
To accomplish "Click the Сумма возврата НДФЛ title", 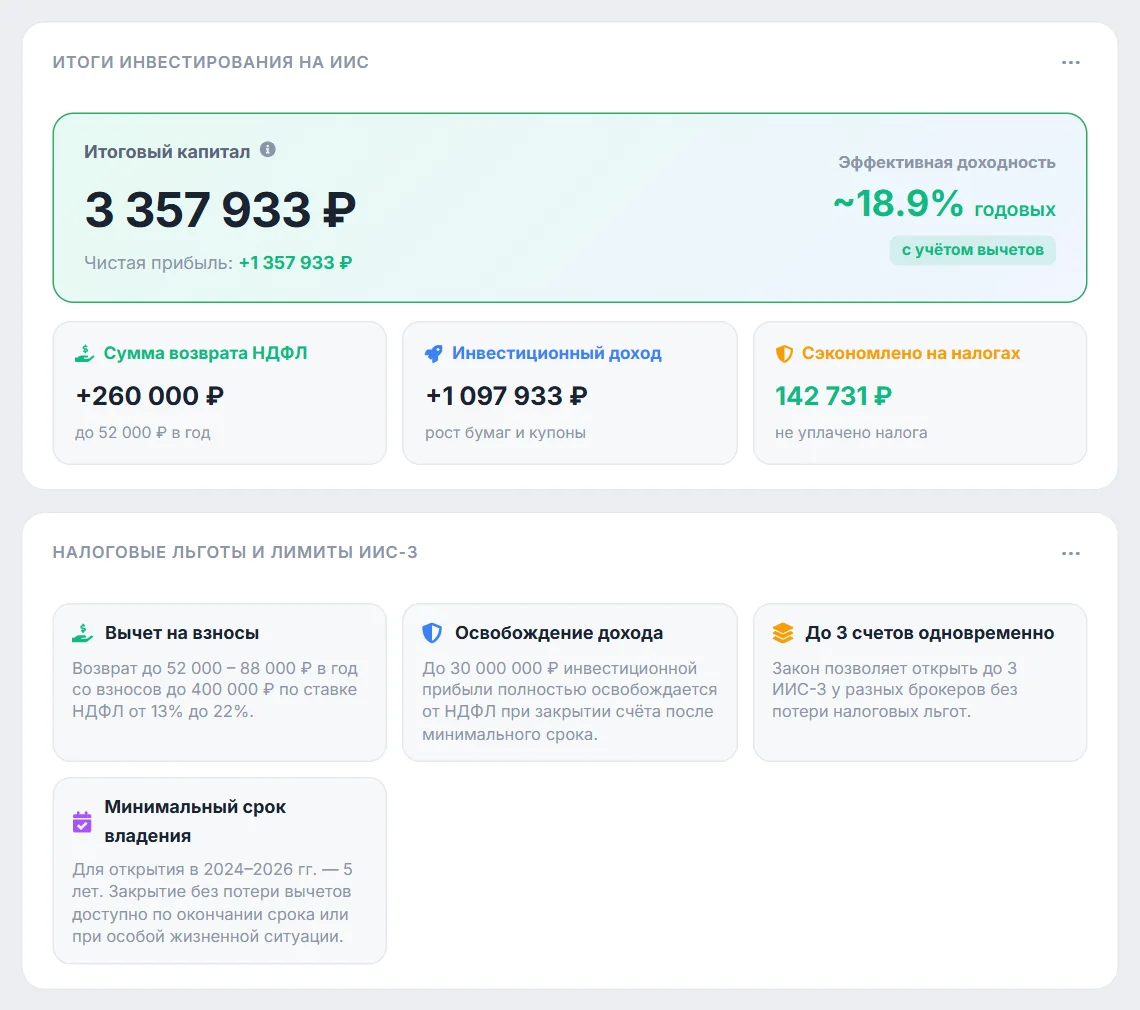I will (205, 353).
